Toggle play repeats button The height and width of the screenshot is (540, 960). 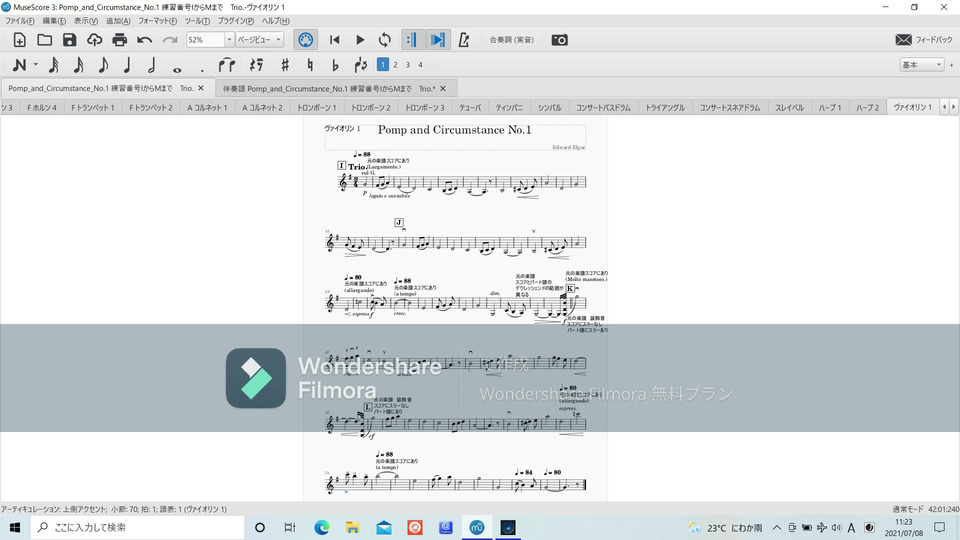pos(411,40)
